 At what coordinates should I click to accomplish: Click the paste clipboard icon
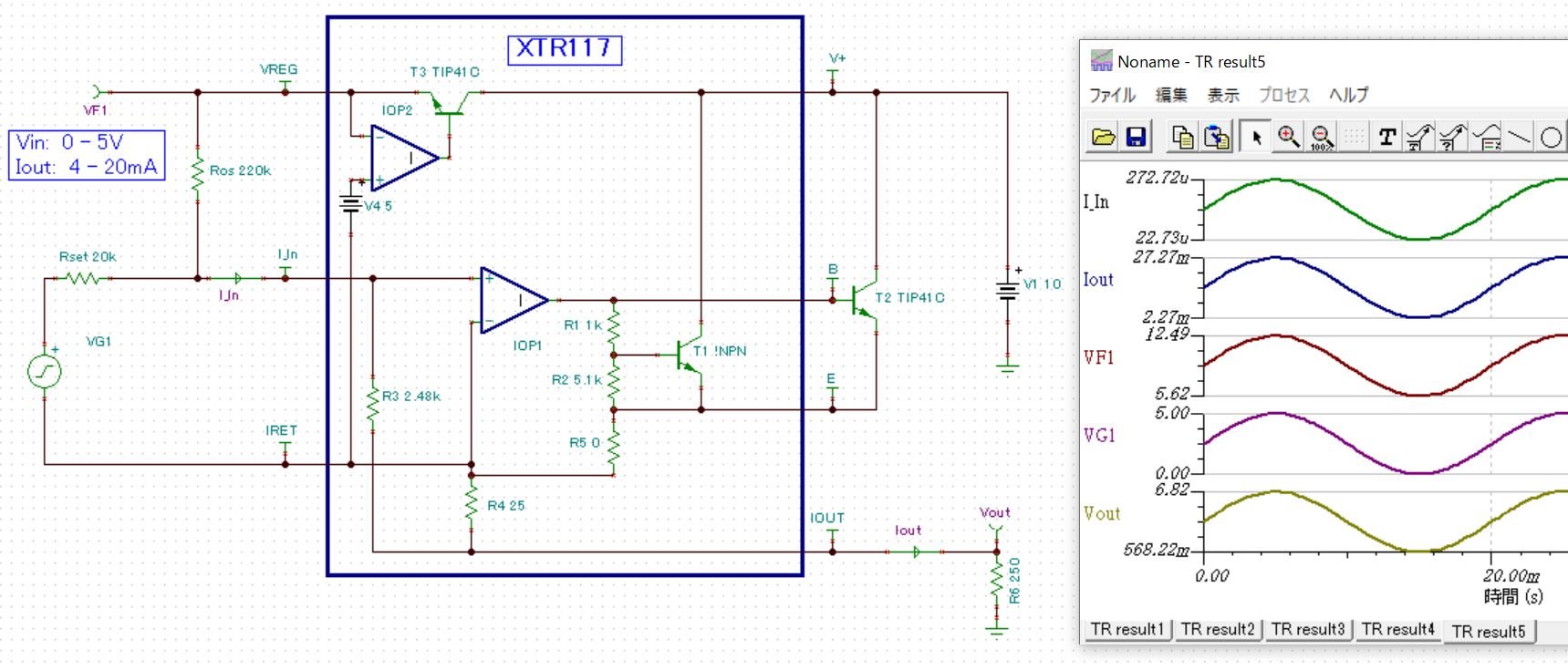coord(1217,137)
